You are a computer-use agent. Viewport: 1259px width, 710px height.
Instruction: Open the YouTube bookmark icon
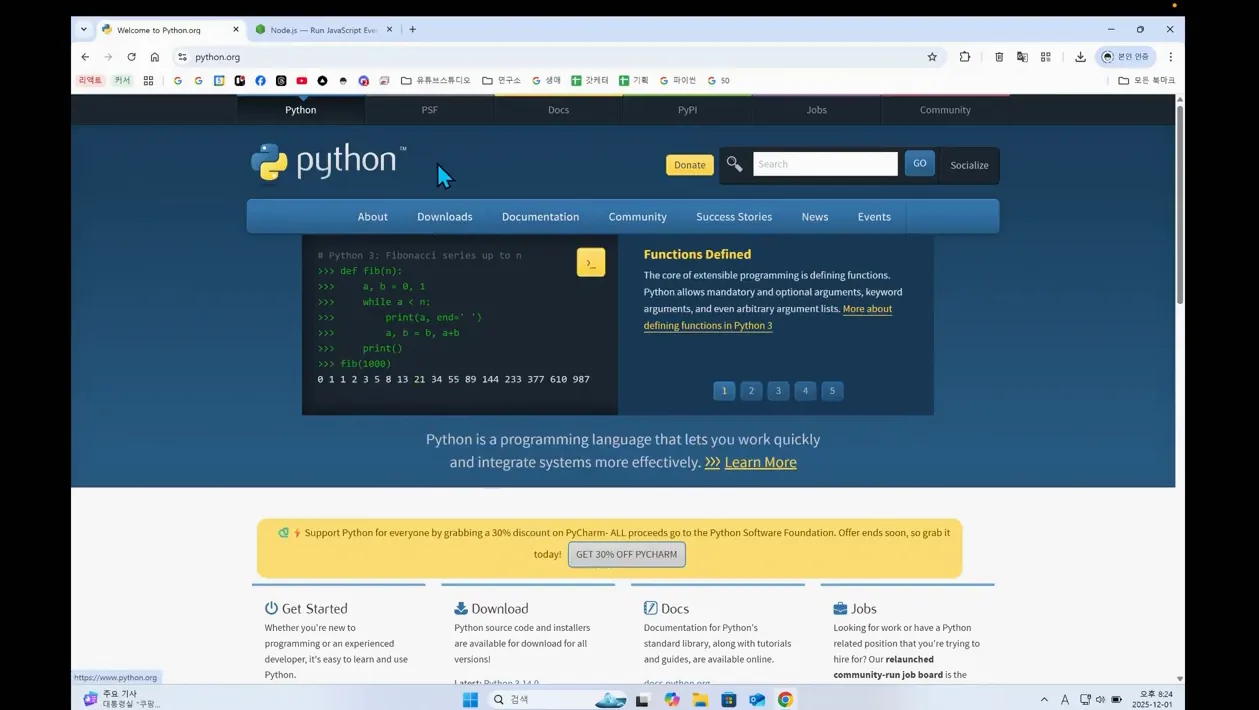301,80
